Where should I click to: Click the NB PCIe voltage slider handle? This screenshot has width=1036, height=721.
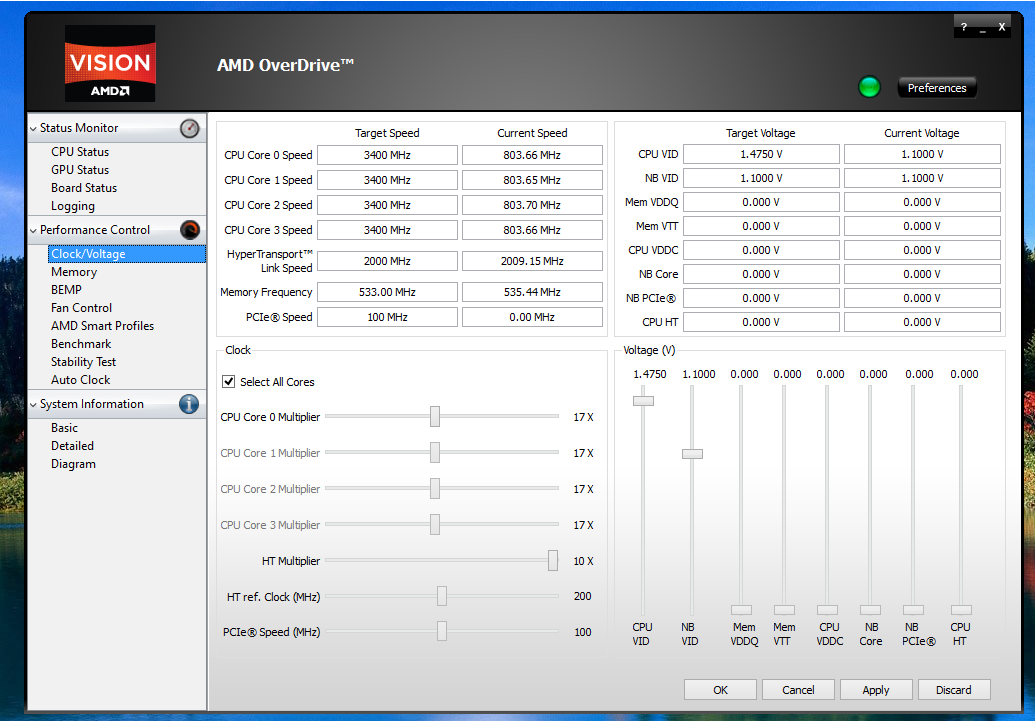coord(913,610)
